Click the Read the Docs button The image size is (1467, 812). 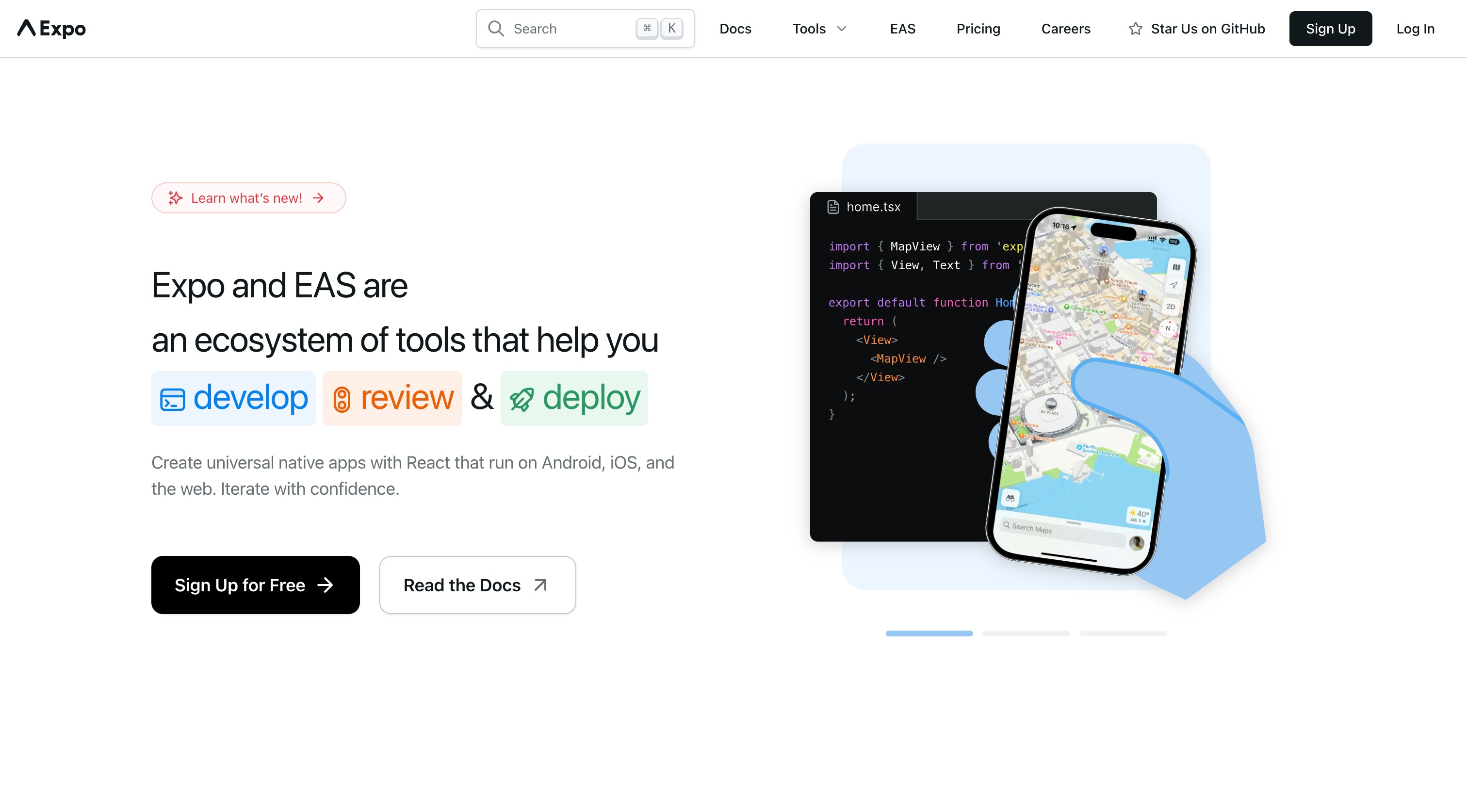[477, 585]
